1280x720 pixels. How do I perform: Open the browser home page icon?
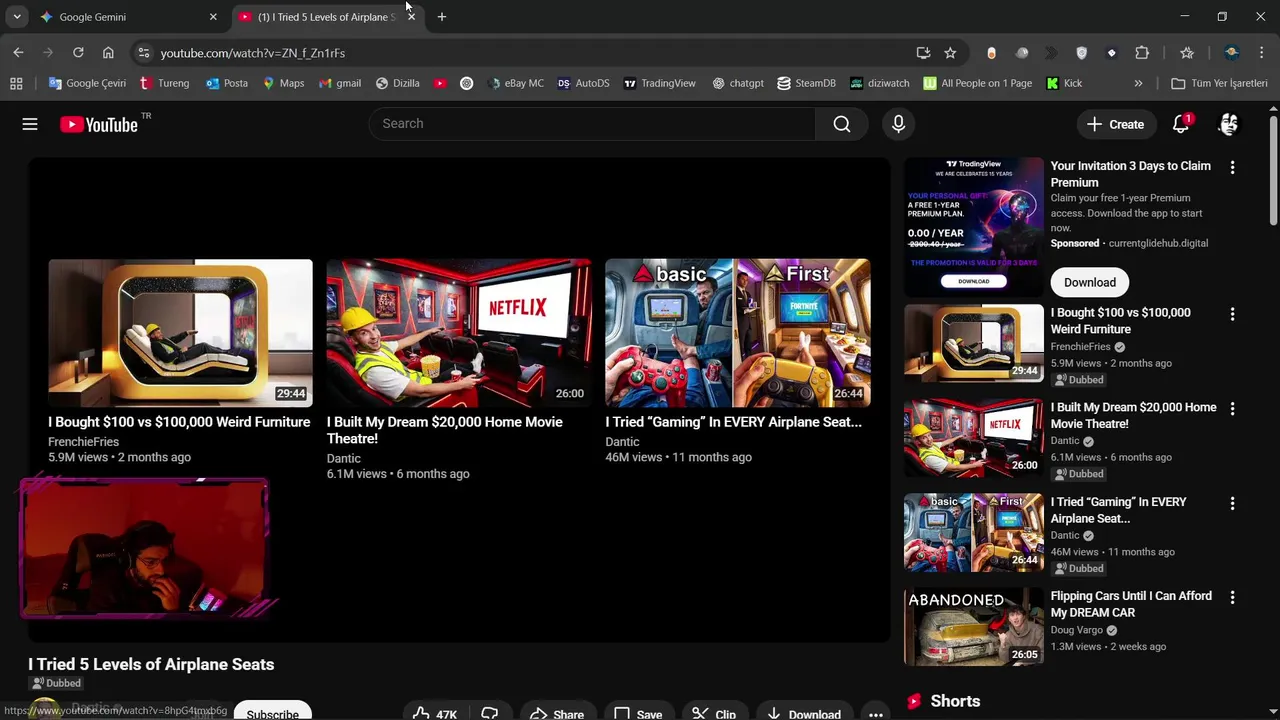pos(108,53)
